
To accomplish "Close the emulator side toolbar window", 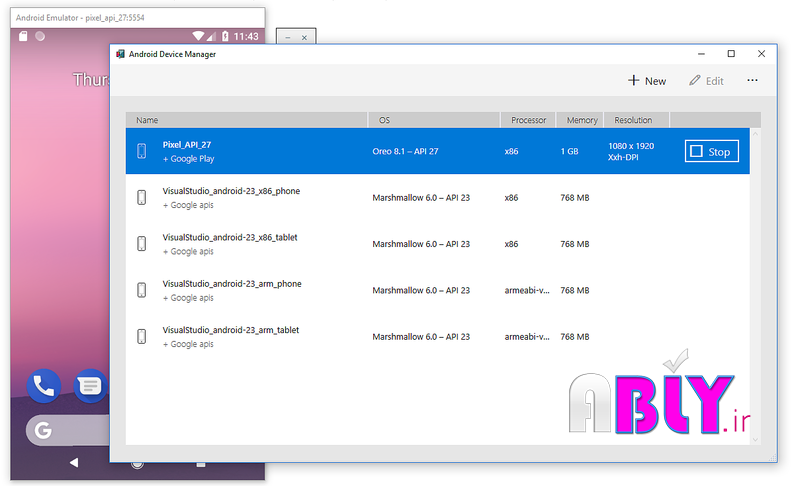I will point(304,37).
